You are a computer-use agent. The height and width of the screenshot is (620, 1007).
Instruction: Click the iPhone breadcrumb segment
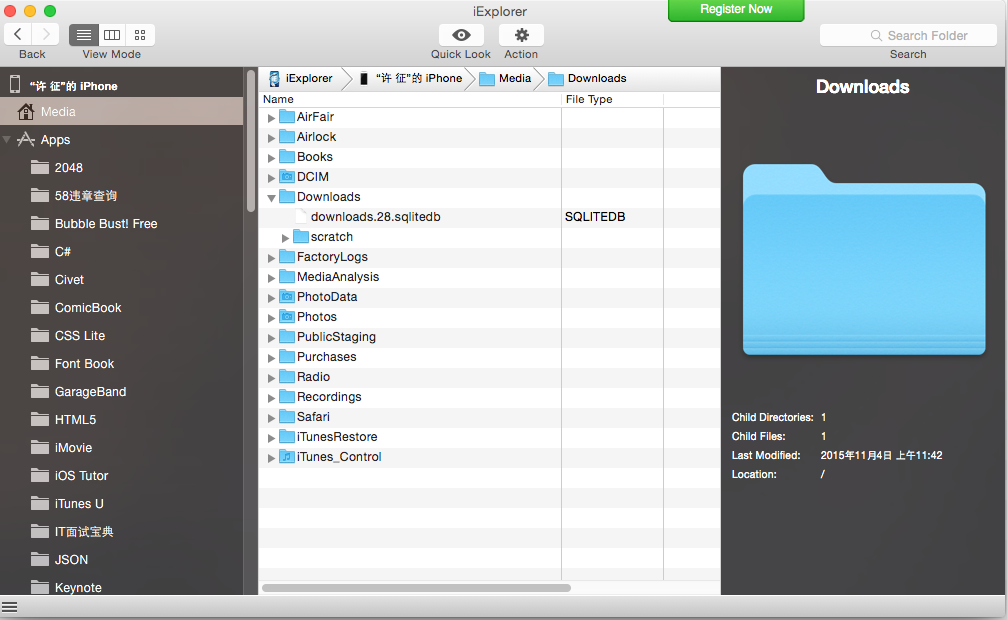411,78
